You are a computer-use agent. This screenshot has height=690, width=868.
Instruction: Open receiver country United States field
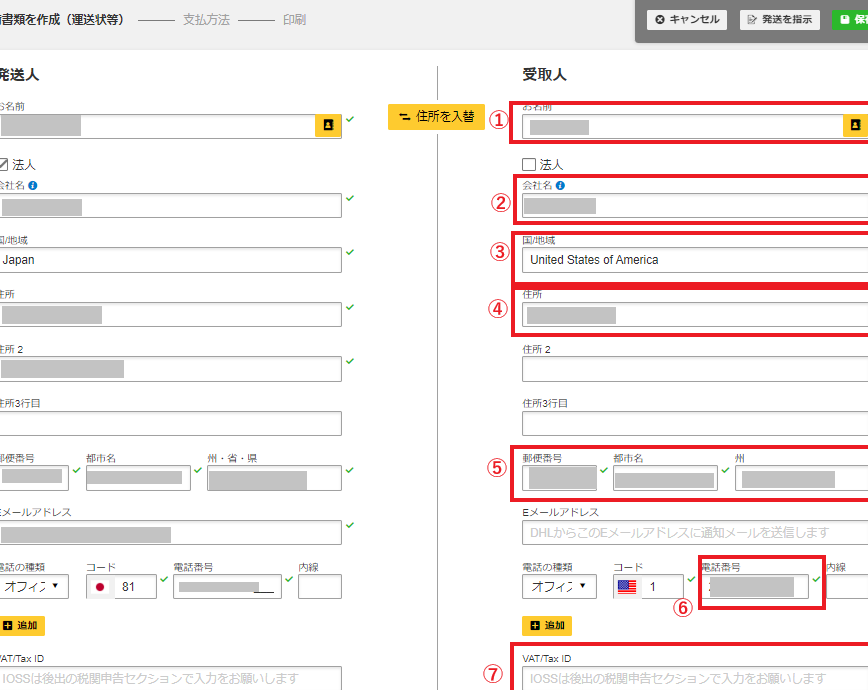pos(695,260)
